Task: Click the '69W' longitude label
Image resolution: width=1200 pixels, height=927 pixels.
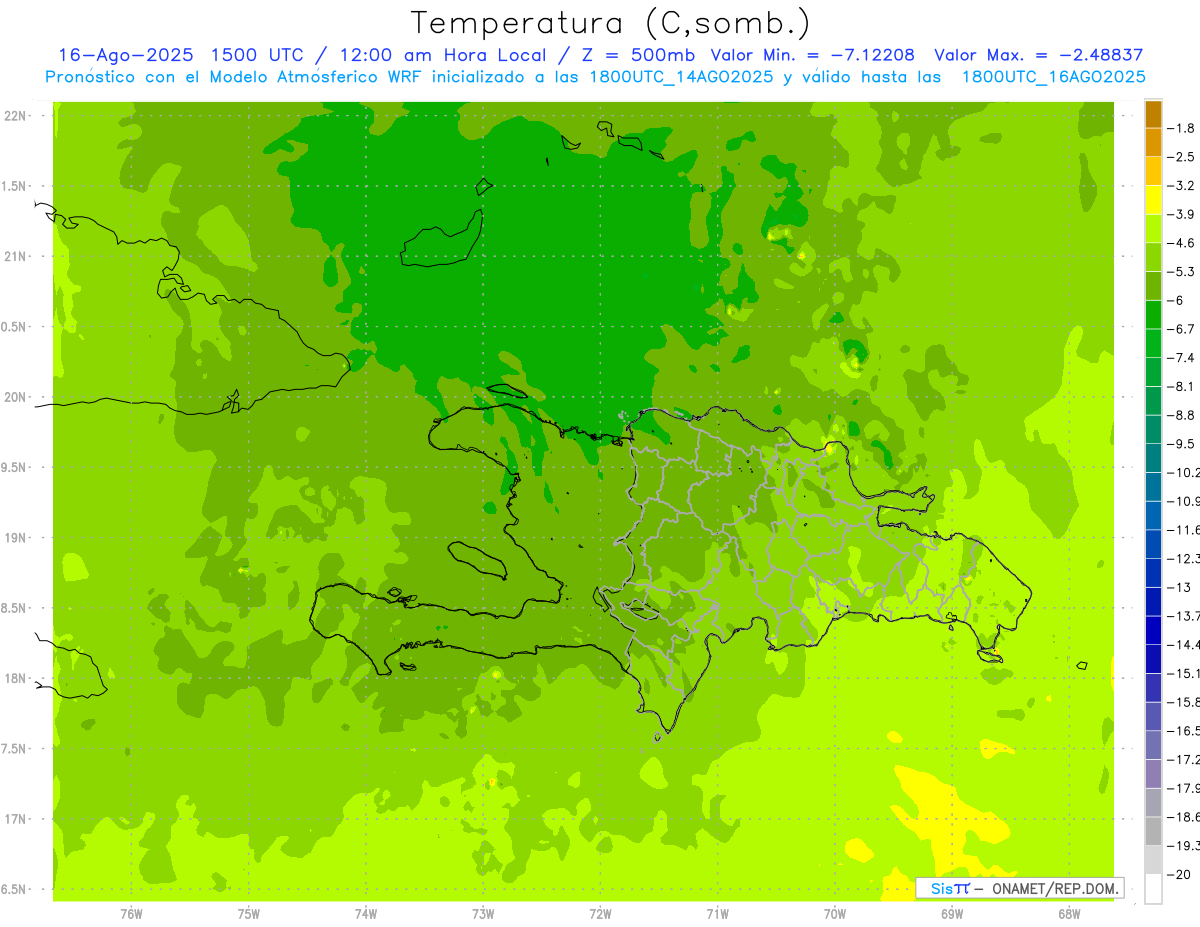Action: coord(951,914)
